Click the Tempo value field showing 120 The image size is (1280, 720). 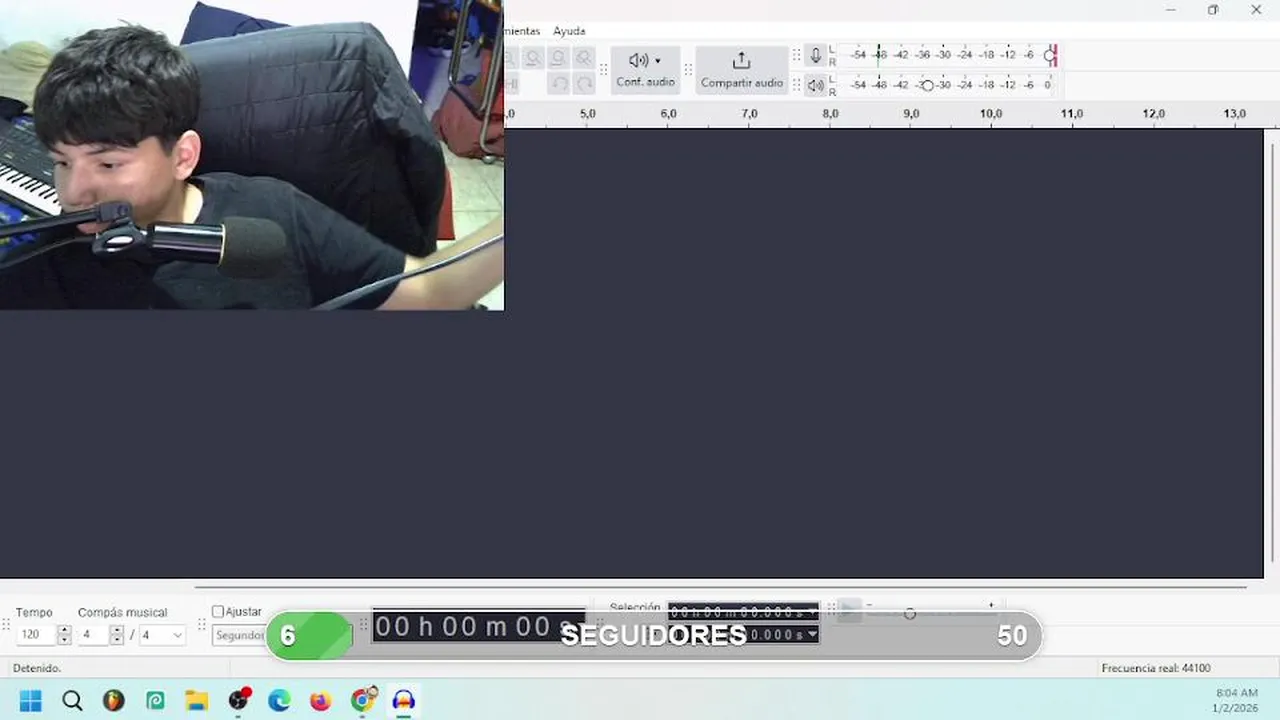36,635
